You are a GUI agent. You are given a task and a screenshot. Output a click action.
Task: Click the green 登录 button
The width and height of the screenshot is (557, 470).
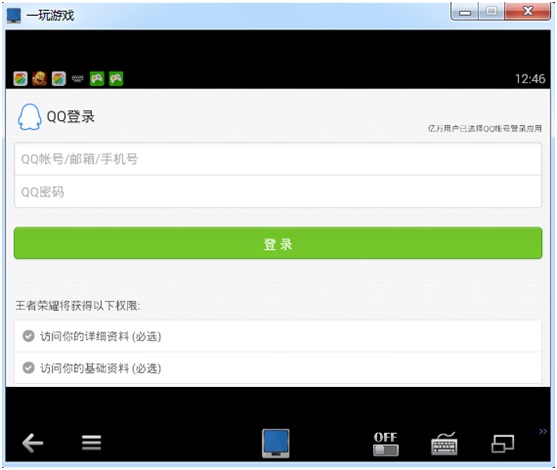[278, 243]
